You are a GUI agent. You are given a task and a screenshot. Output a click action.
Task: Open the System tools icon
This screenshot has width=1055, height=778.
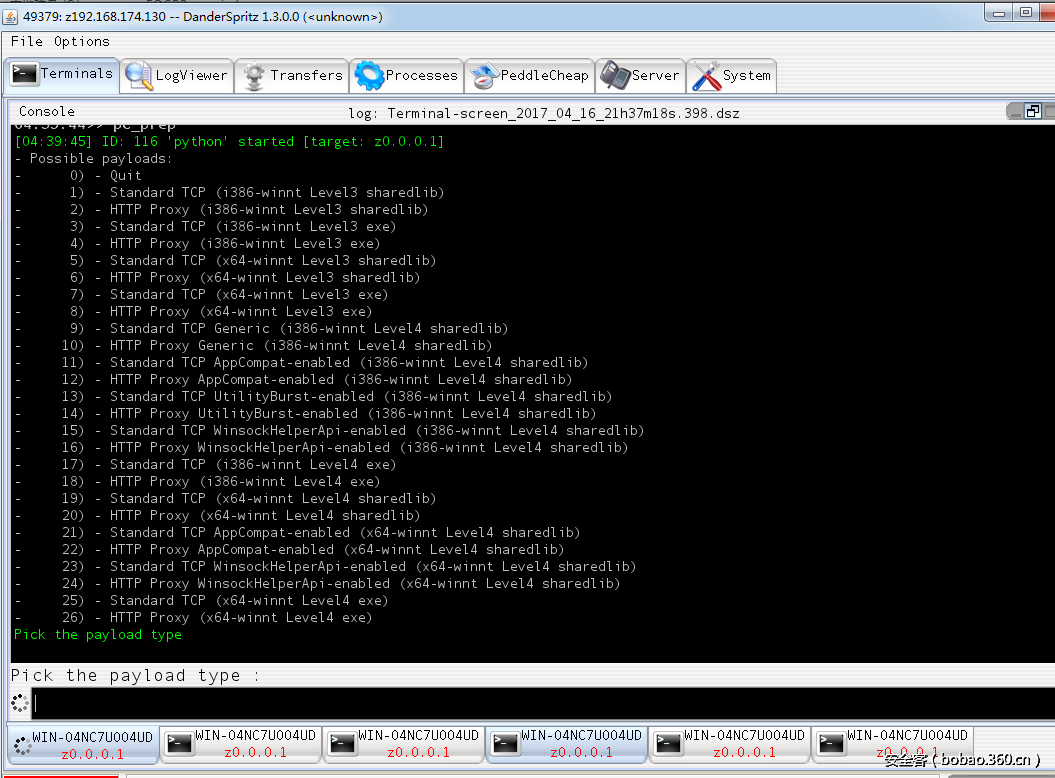(x=706, y=76)
